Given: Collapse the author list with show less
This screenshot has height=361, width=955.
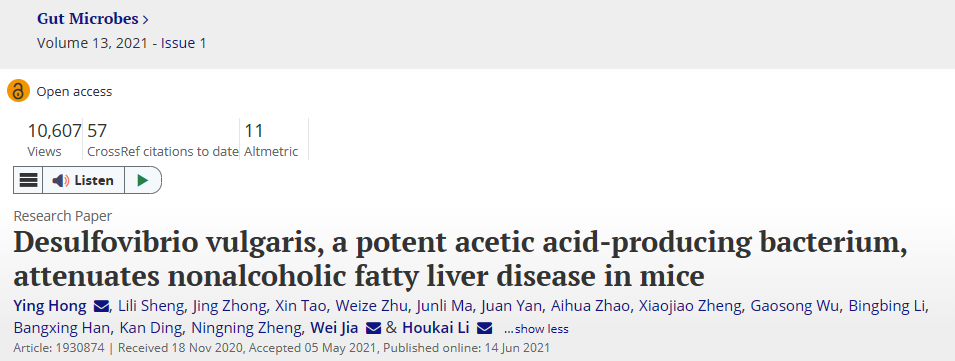Looking at the screenshot, I should (x=536, y=329).
